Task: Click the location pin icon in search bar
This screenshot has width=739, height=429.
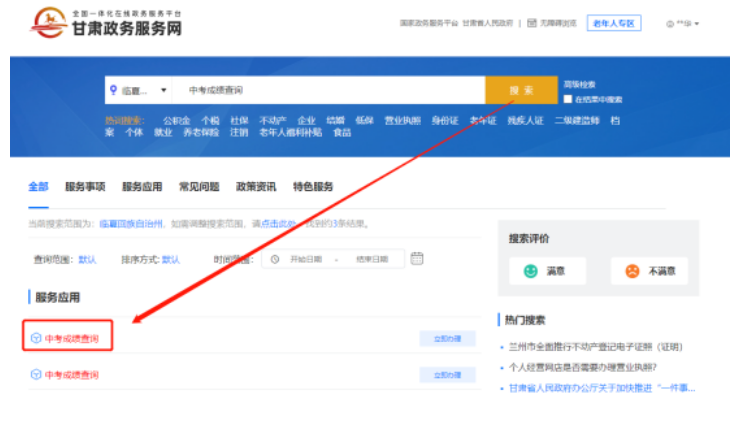Action: 113,90
